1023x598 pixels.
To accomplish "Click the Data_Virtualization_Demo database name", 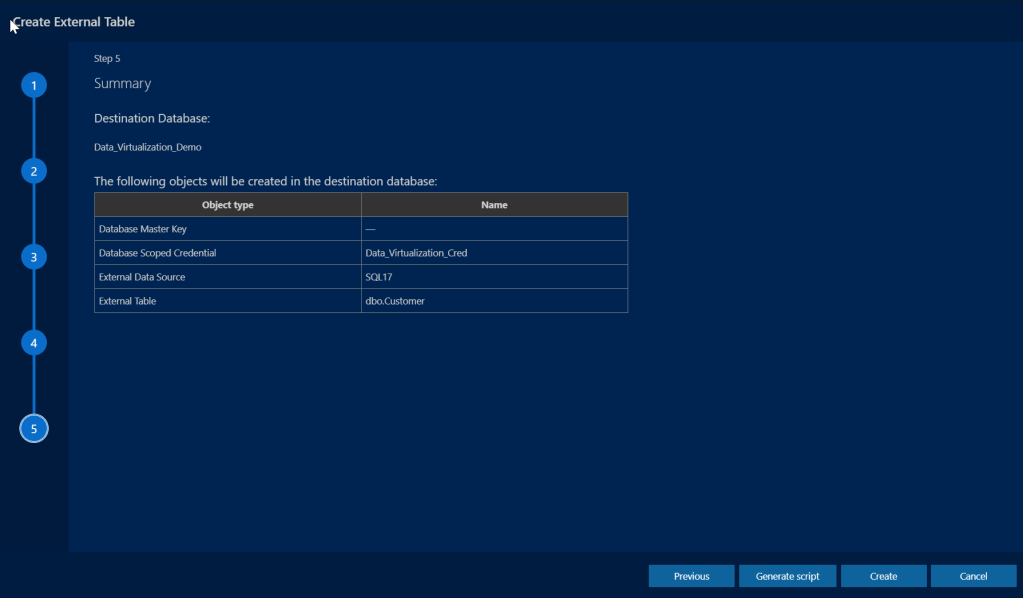I will tap(147, 147).
